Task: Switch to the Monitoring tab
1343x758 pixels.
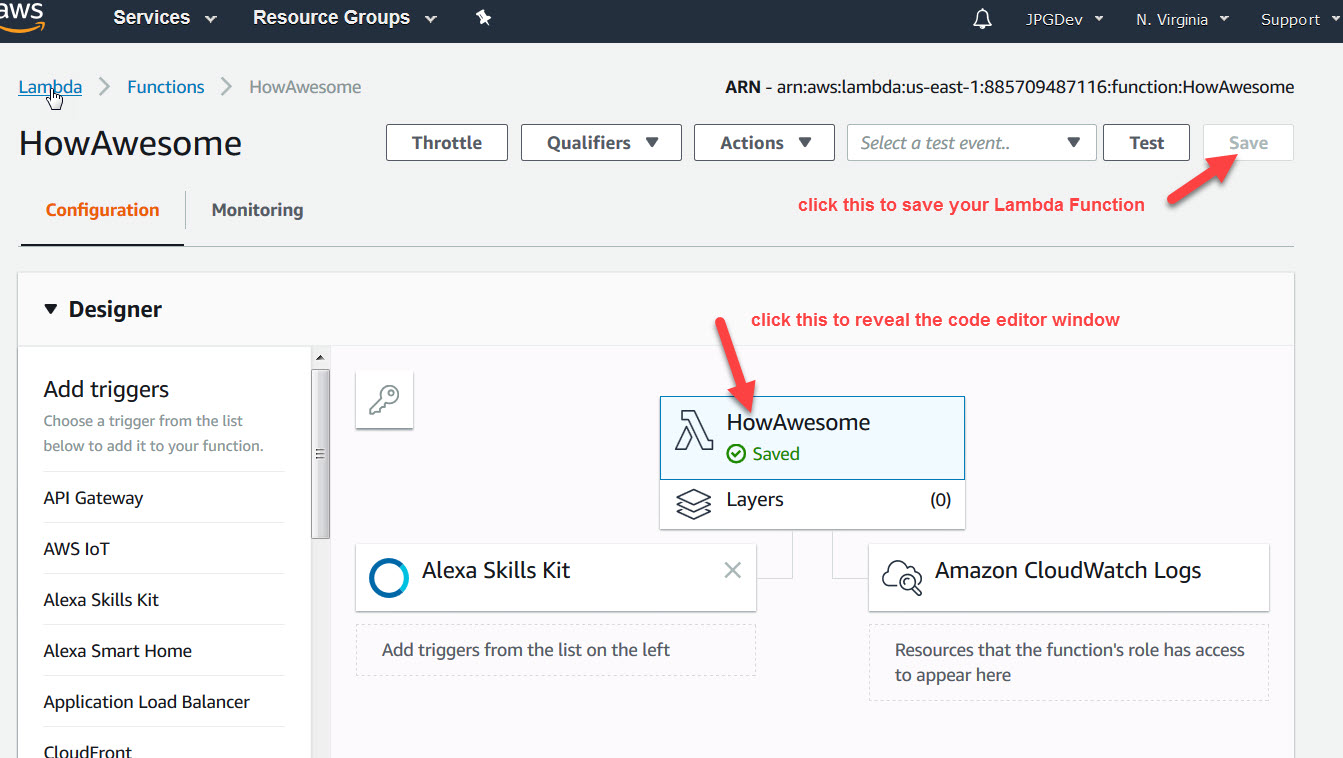Action: point(257,210)
